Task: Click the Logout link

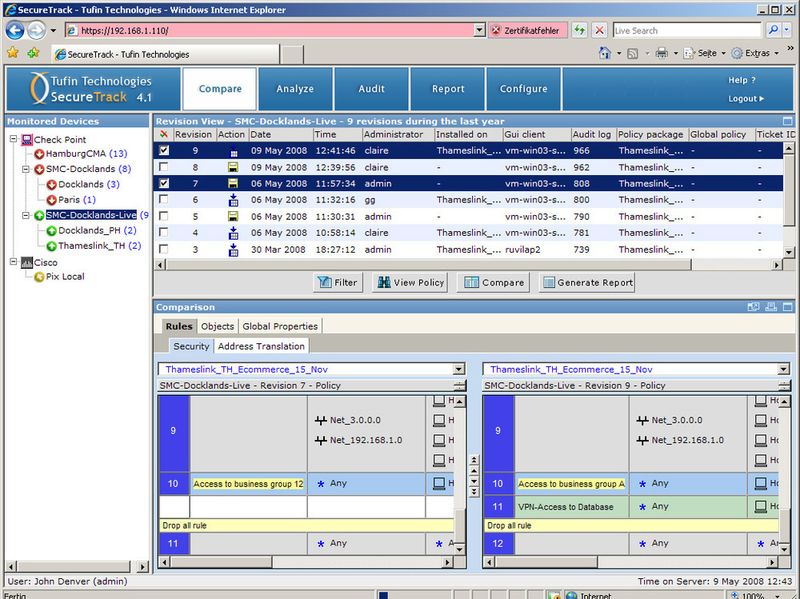Action: (745, 99)
